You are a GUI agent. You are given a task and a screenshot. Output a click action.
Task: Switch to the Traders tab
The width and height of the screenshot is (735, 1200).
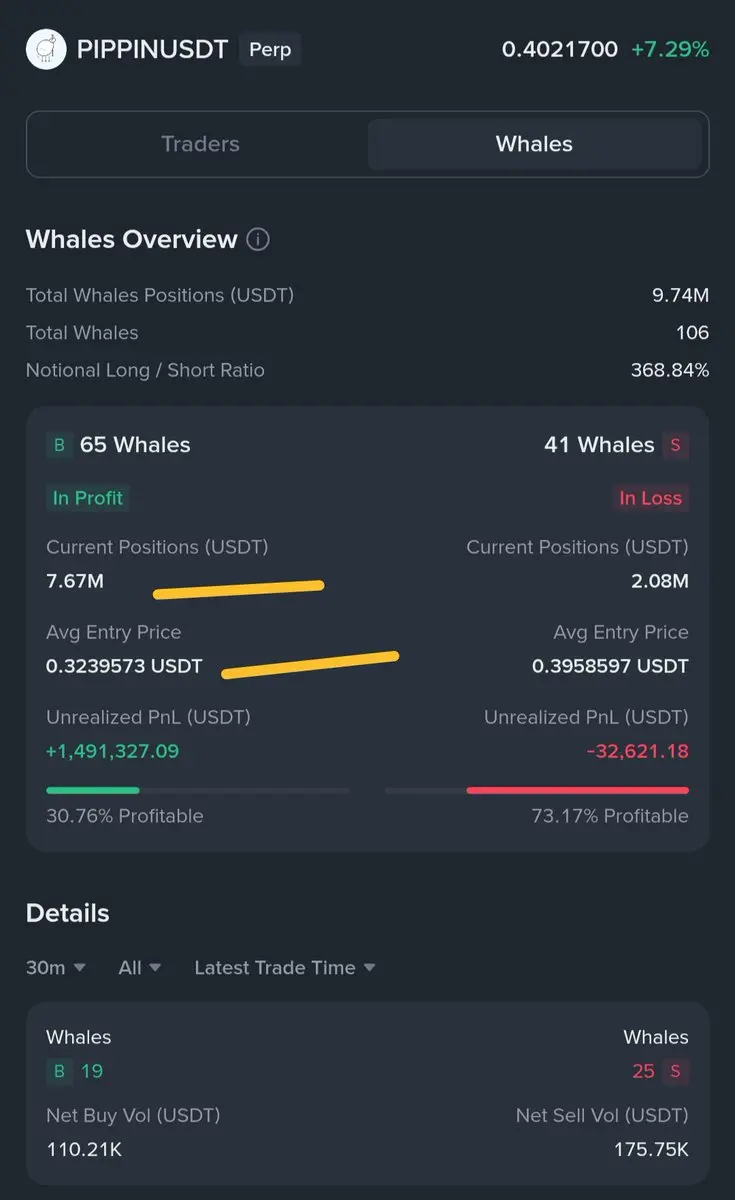coord(200,144)
